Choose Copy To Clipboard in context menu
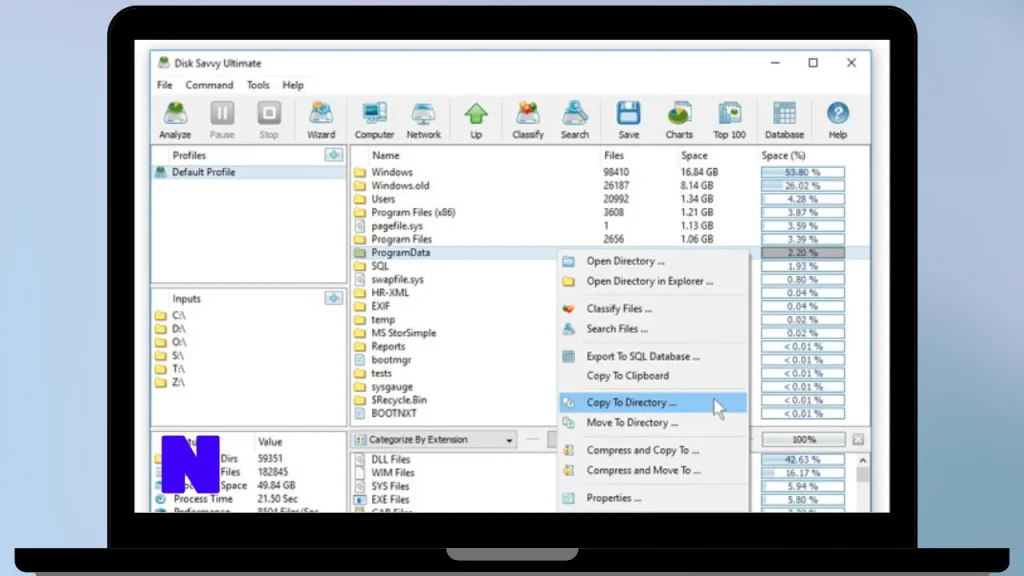1024x576 pixels. [x=652, y=376]
